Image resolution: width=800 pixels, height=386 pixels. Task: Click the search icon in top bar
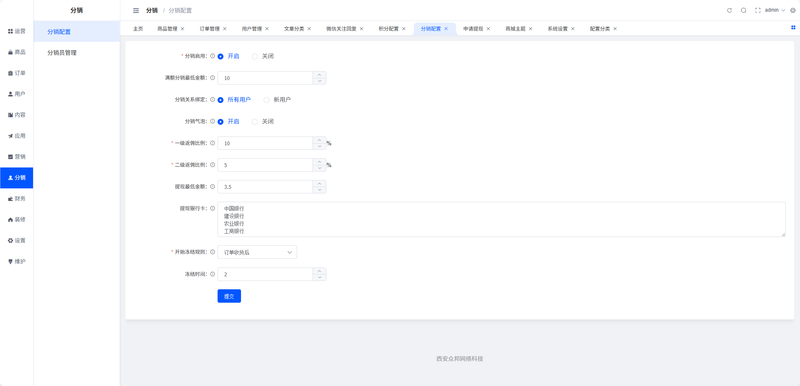pos(743,10)
